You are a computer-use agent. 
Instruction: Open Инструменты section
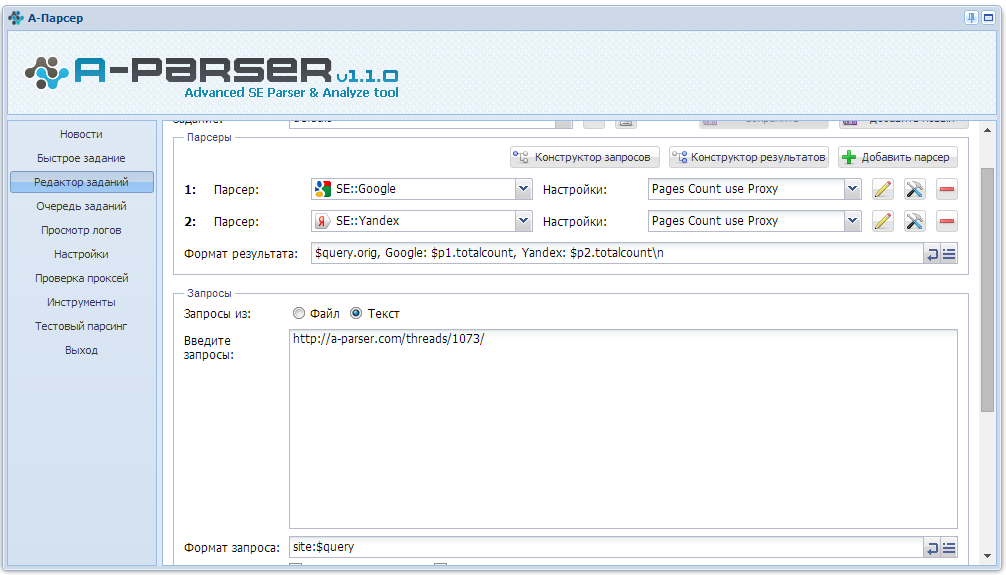point(81,302)
